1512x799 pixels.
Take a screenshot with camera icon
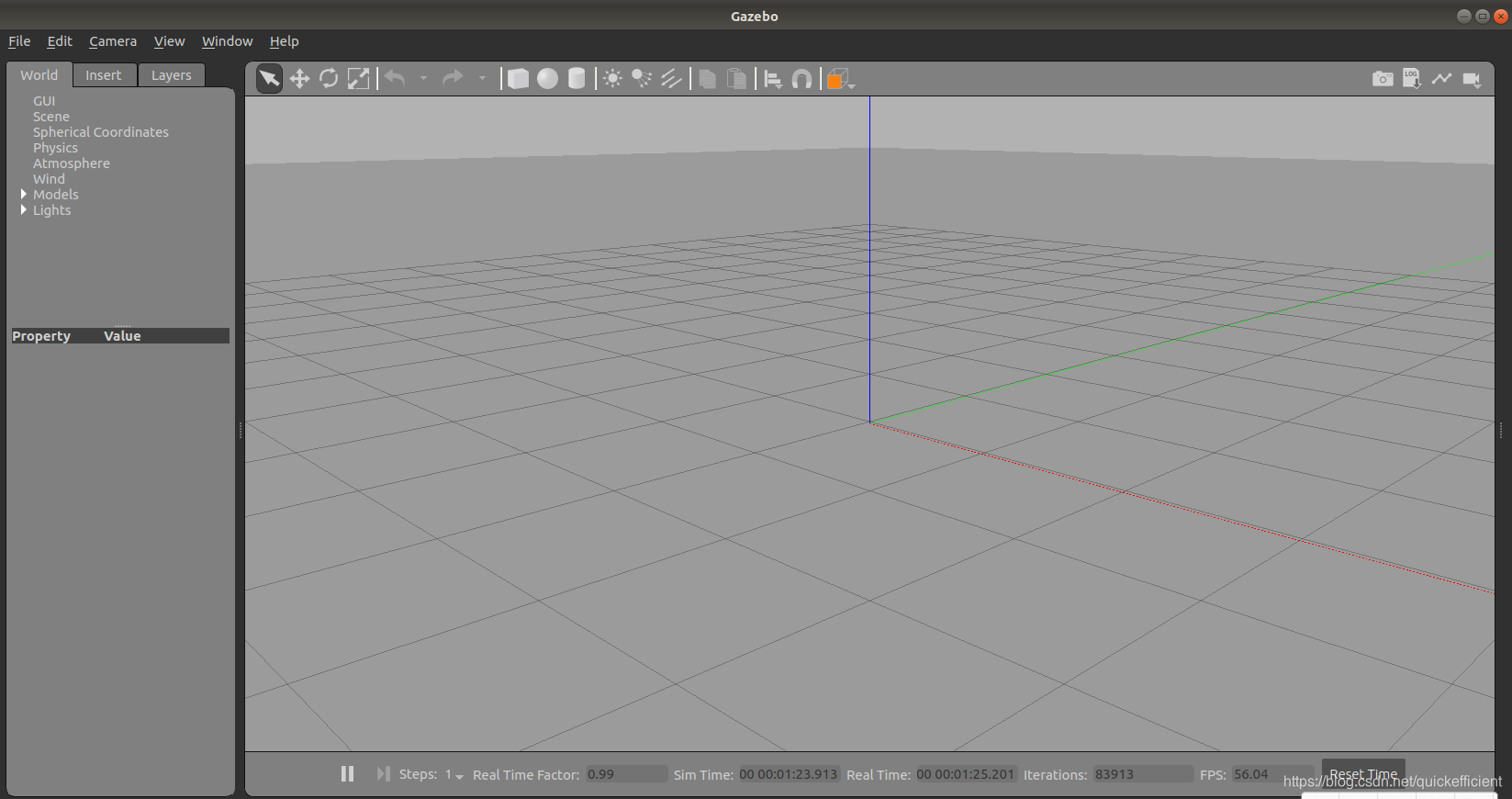coord(1383,79)
